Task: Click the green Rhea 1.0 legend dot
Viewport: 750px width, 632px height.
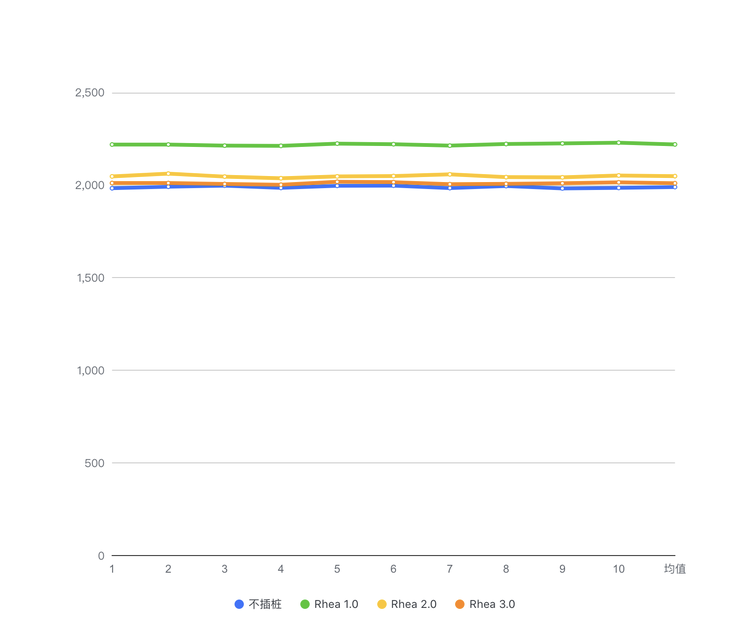Action: [305, 604]
